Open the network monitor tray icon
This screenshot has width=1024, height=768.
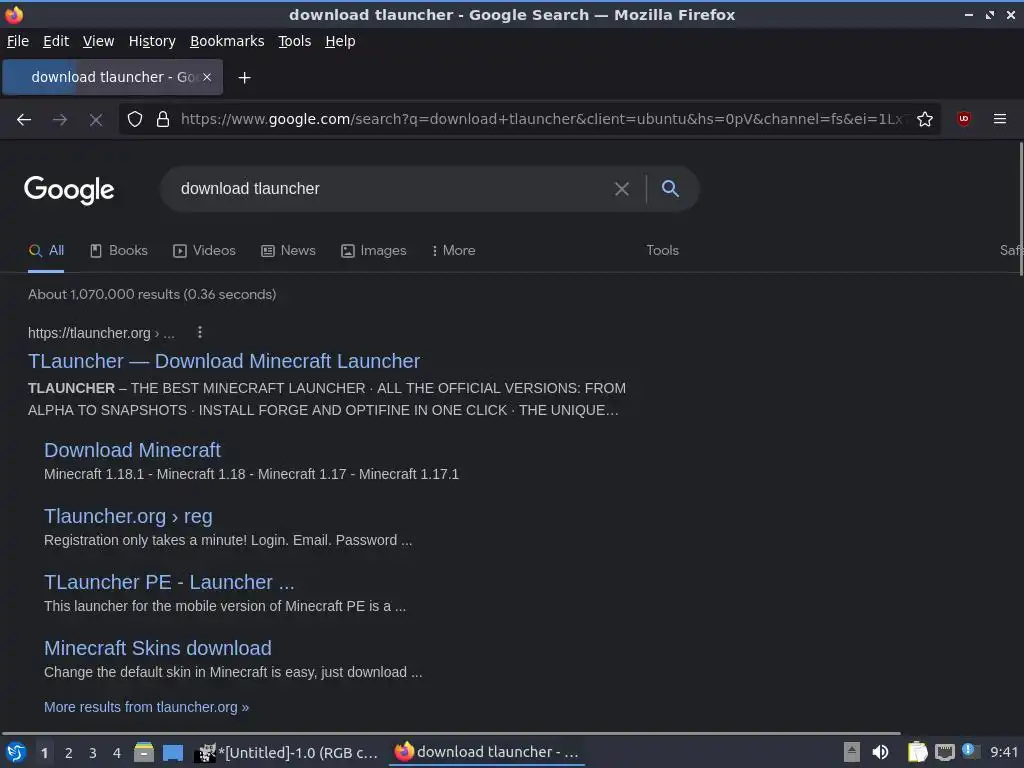pyautogui.click(x=944, y=752)
